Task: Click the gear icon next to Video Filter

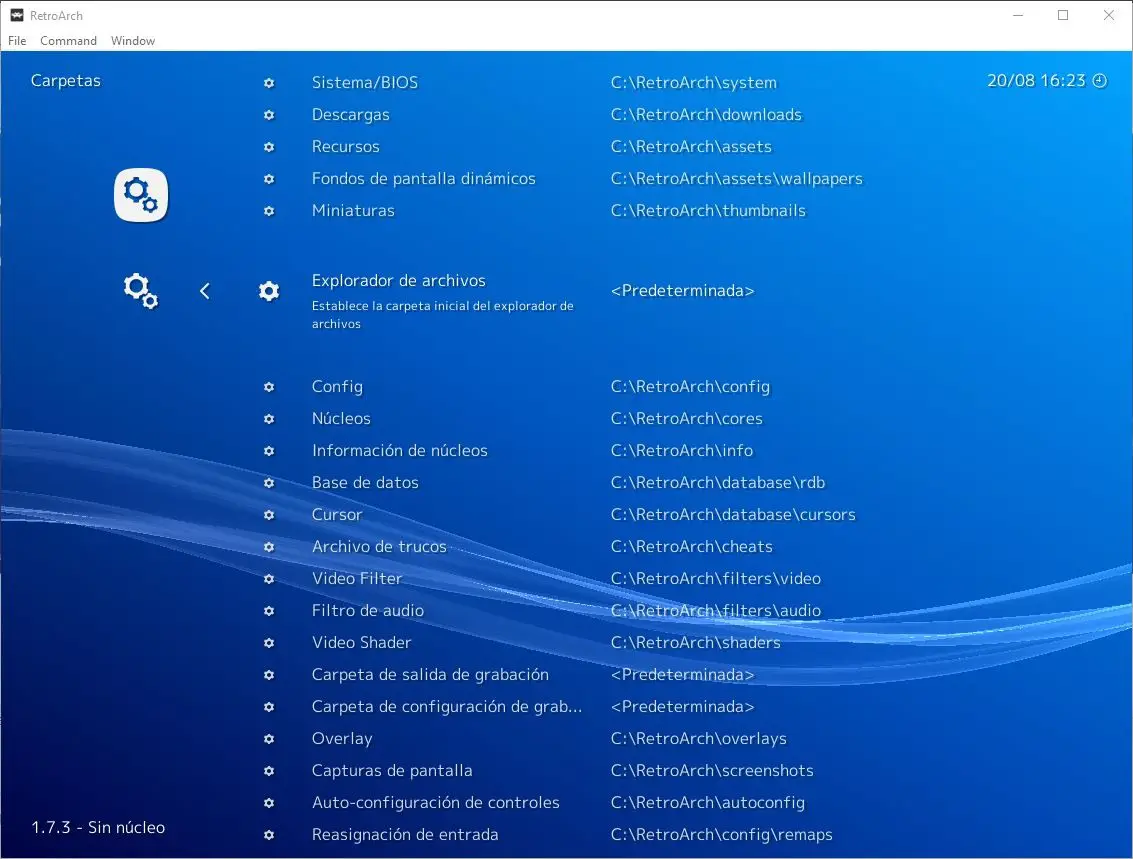Action: [x=269, y=579]
